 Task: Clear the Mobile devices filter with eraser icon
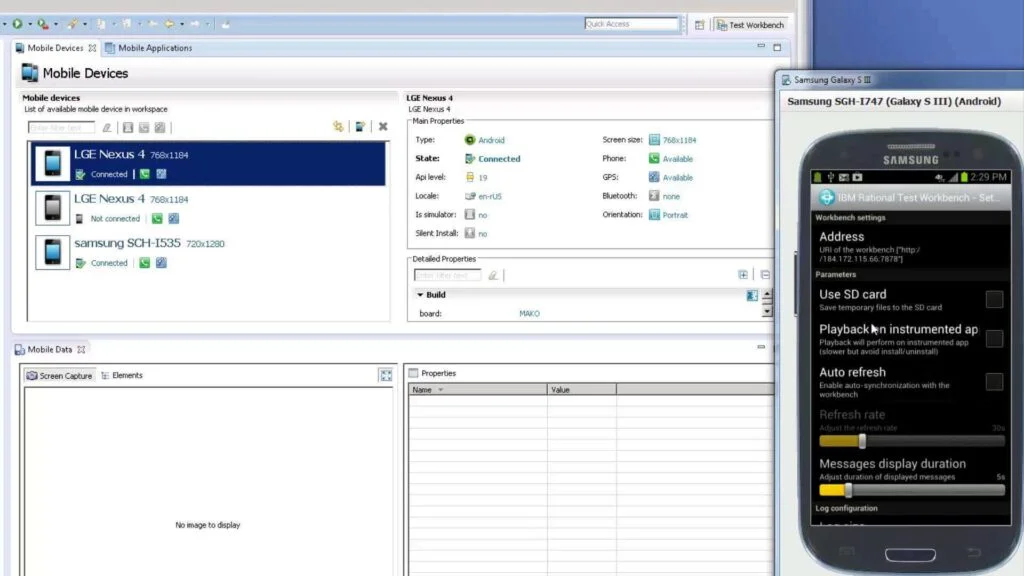tap(107, 127)
